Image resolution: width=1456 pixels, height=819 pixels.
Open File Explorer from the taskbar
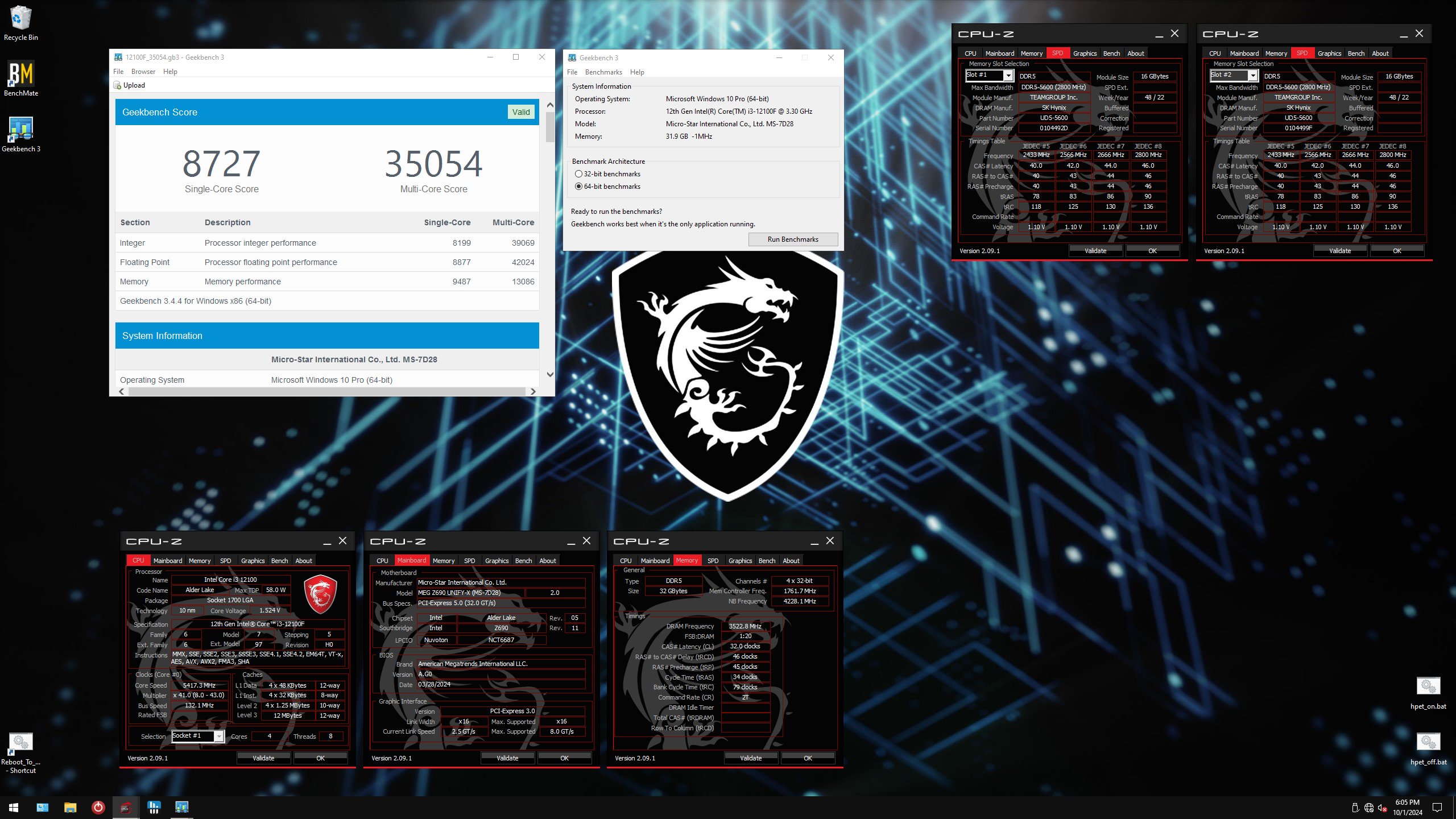coord(70,807)
